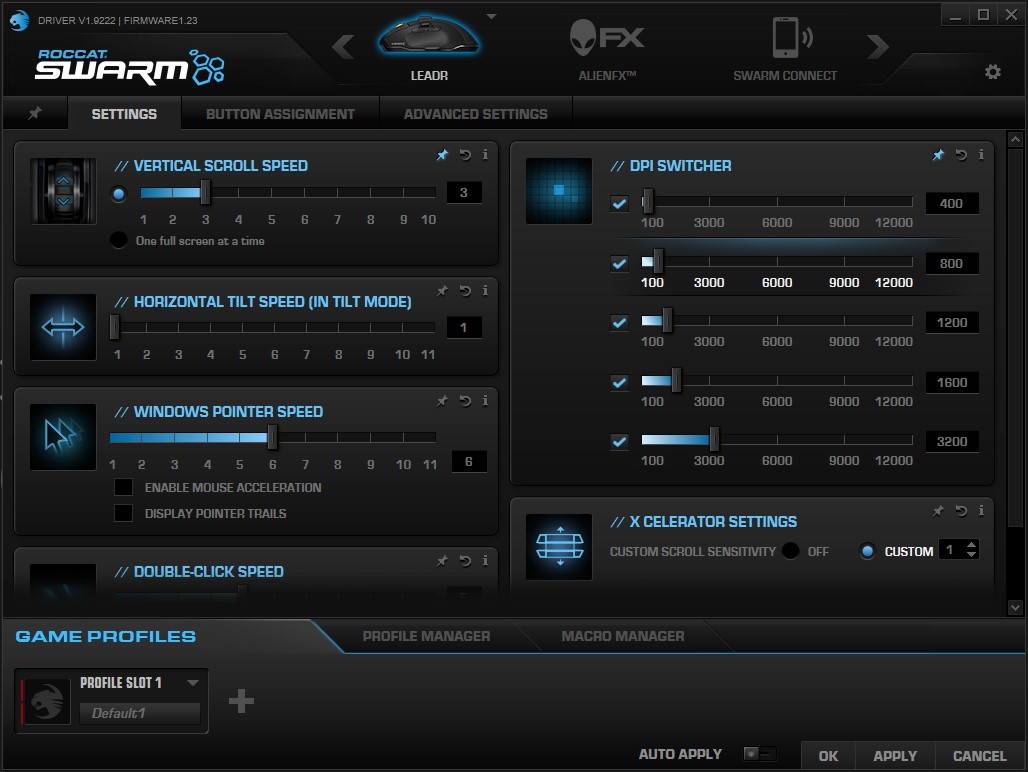The height and width of the screenshot is (772, 1028).
Task: Open the Macro Manager tab
Action: point(623,636)
